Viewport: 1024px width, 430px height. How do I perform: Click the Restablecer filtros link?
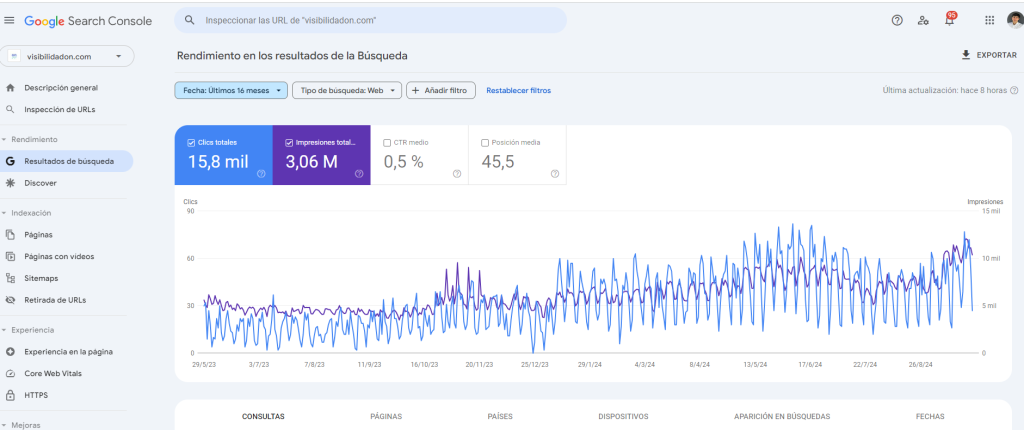pos(518,90)
